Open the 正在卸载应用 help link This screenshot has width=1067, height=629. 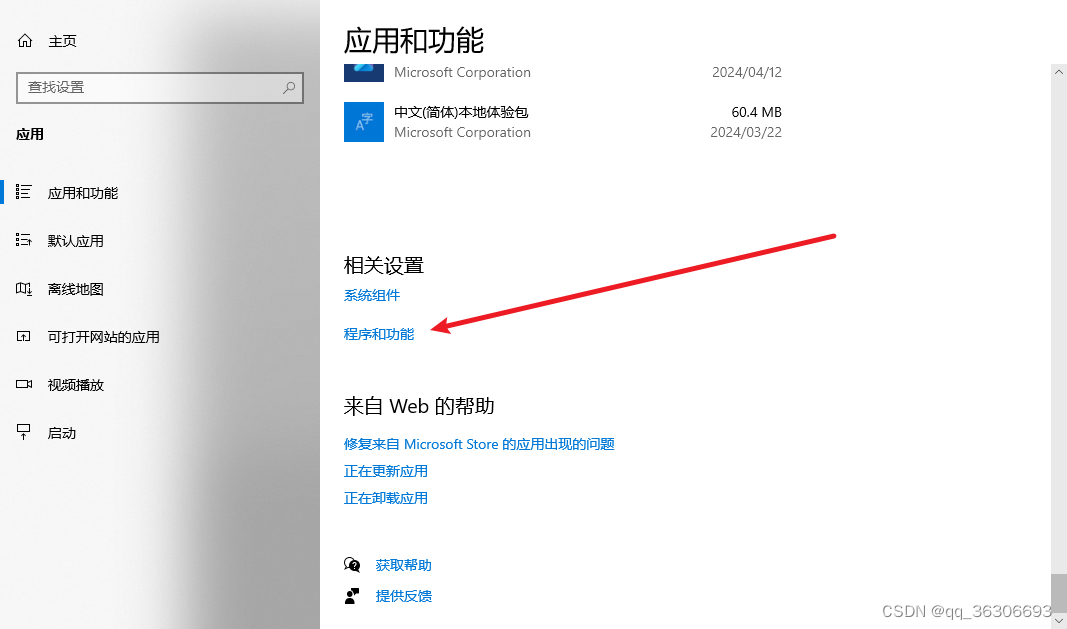pos(386,498)
